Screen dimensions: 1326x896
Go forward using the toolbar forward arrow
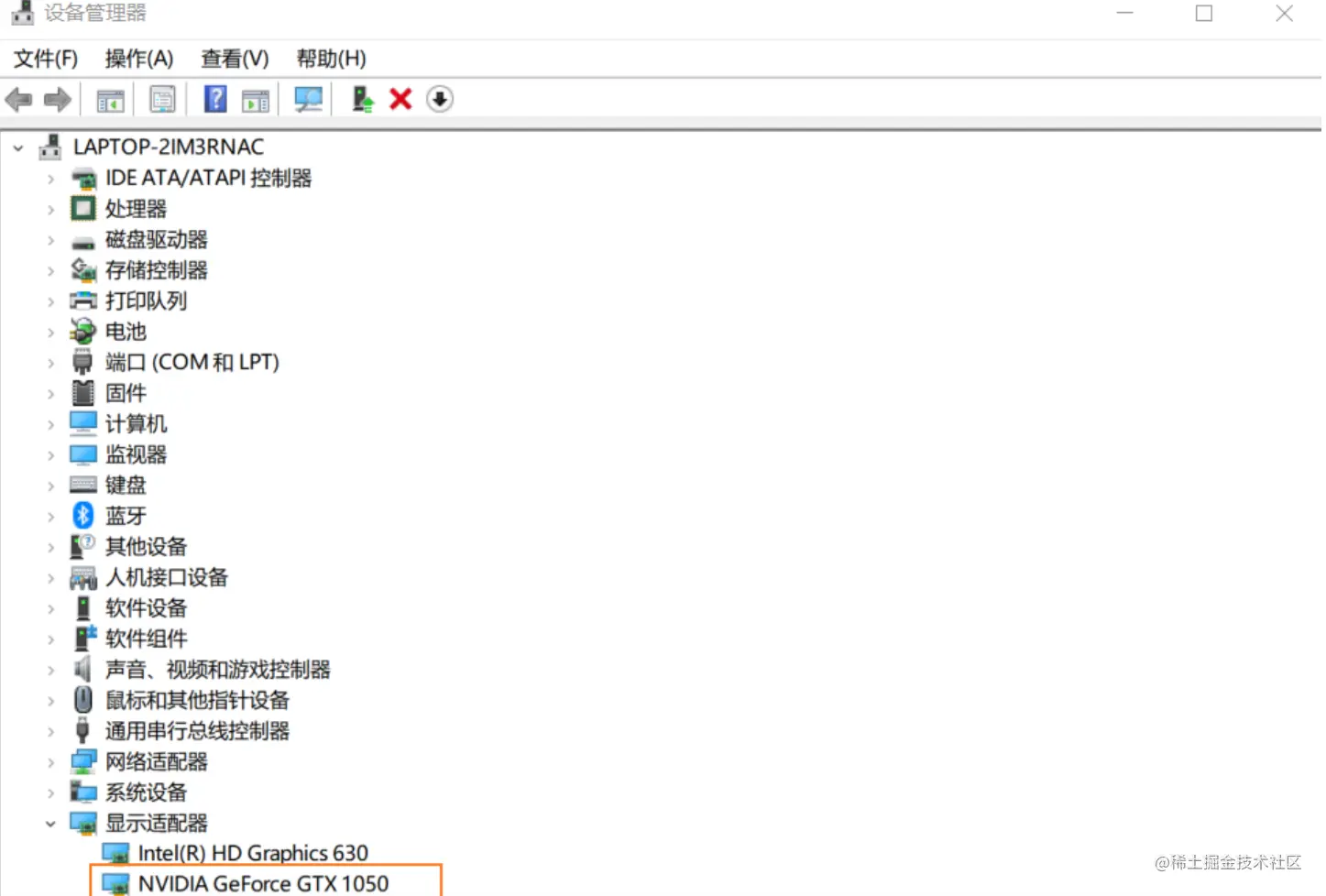point(58,99)
